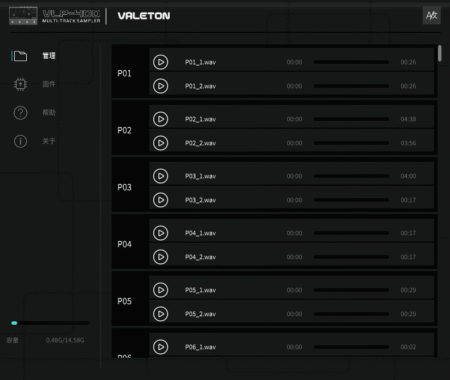The image size is (450, 380).
Task: Open the file management folder icon
Action: coord(20,56)
